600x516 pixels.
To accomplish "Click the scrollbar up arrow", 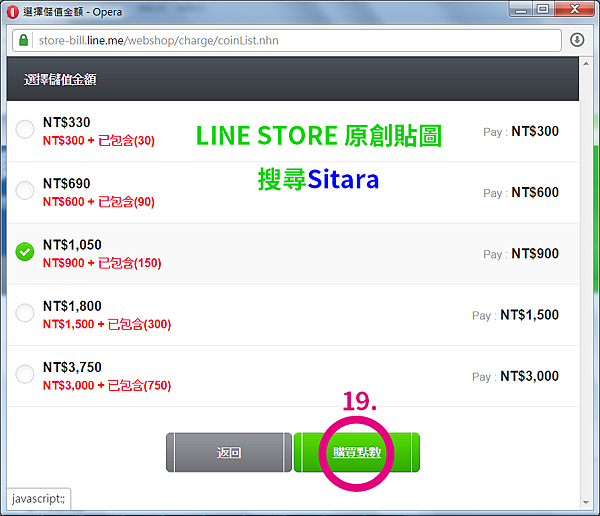I will click(586, 64).
